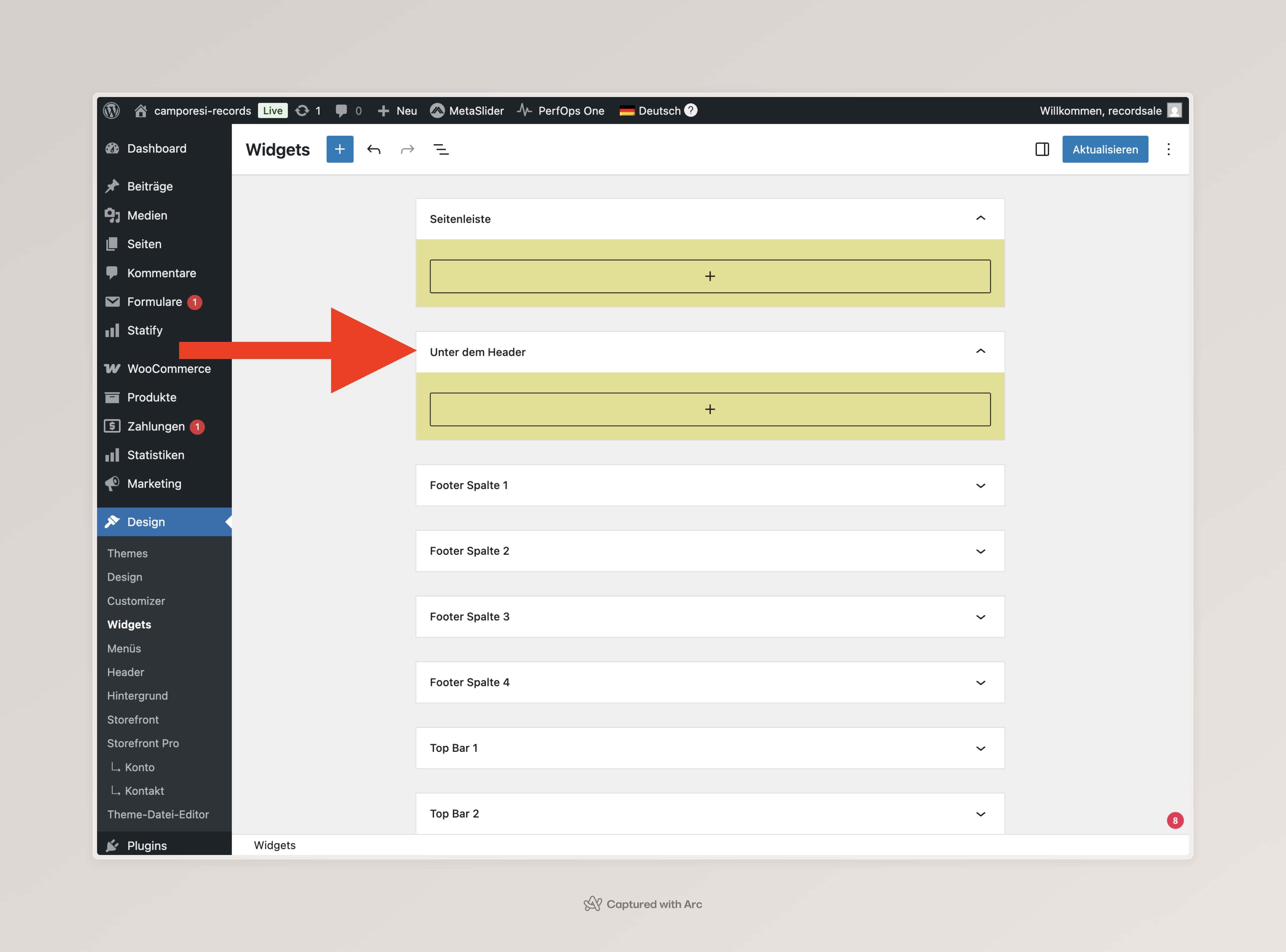Open Medien in the sidebar
The width and height of the screenshot is (1286, 952).
[x=164, y=215]
